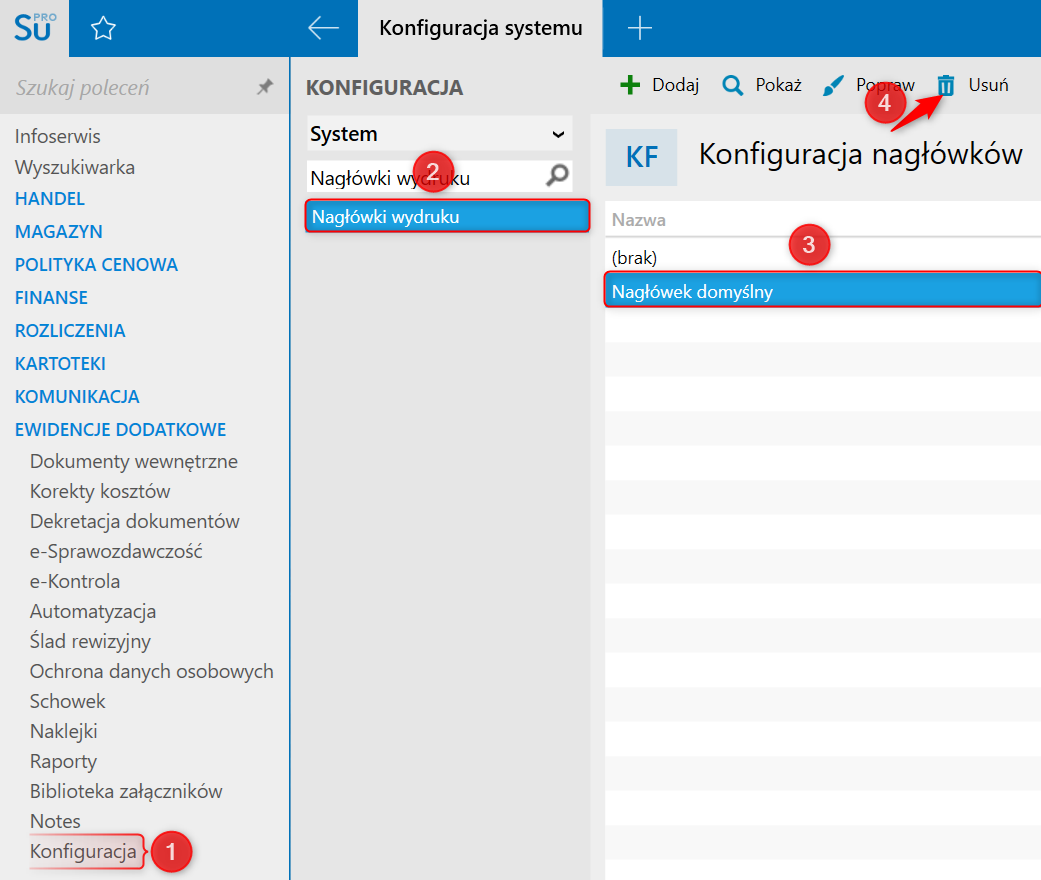Pin the command search panel
Screen dimensions: 1041x880
(x=265, y=86)
